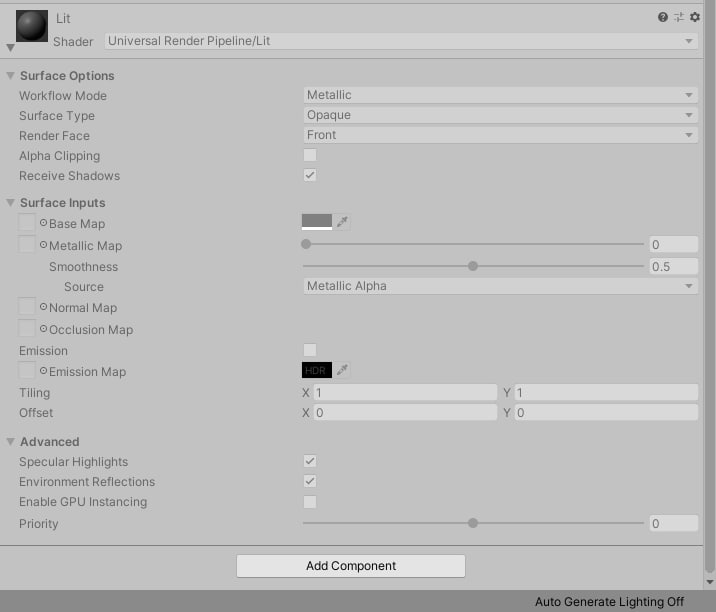This screenshot has height=612, width=716.
Task: Open the Base Map texture picker circle
Action: click(x=43, y=223)
